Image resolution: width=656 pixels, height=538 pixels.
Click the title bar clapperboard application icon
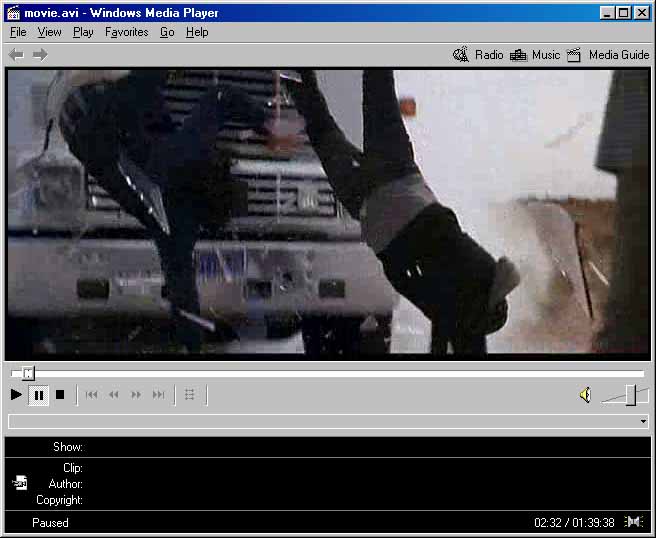tap(13, 13)
